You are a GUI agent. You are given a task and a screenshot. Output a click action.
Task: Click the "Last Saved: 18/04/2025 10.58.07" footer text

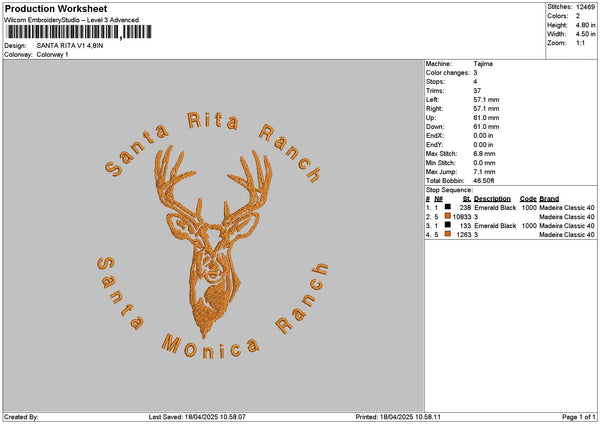(x=197, y=417)
